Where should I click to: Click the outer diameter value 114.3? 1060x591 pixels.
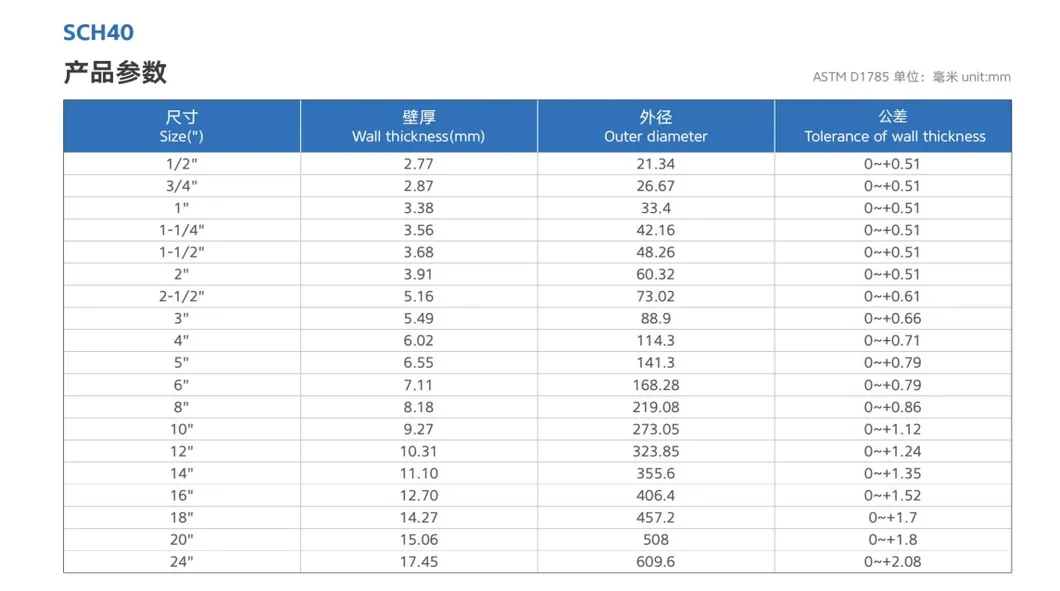pyautogui.click(x=655, y=341)
